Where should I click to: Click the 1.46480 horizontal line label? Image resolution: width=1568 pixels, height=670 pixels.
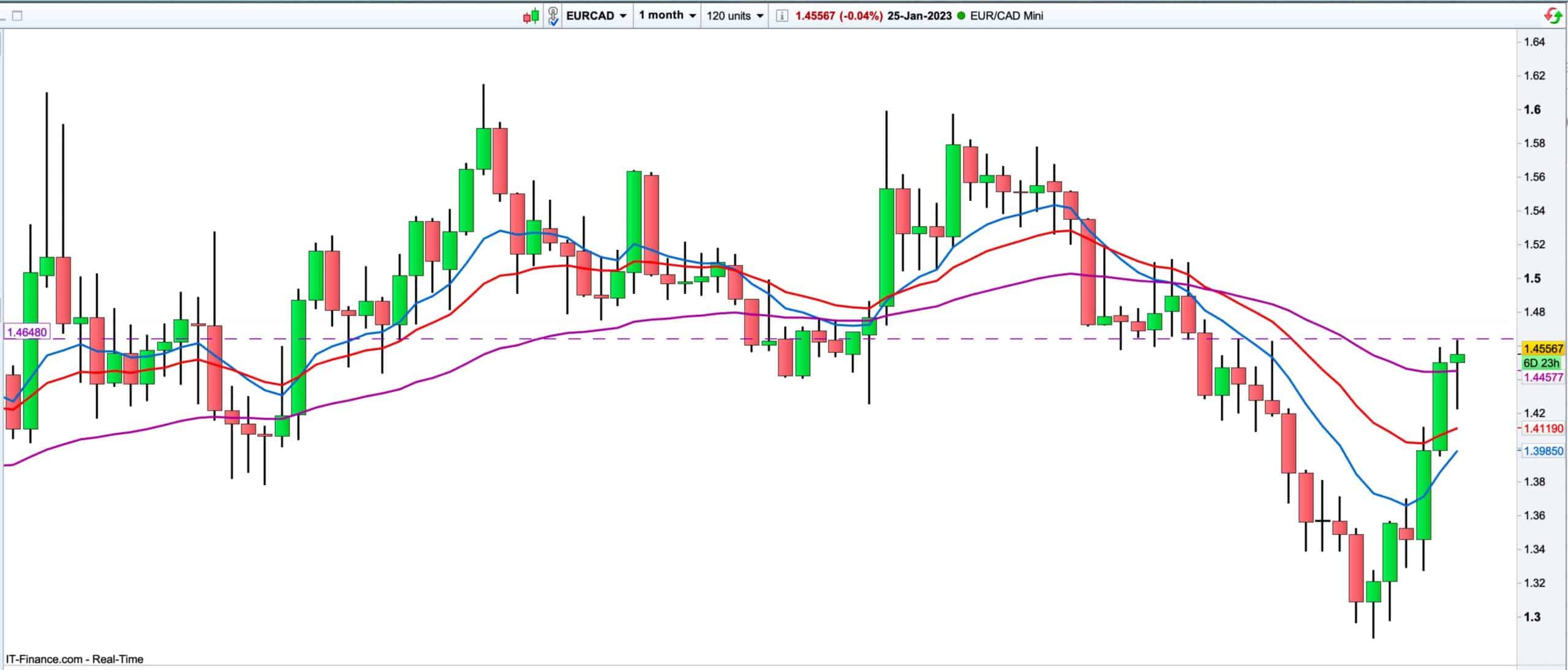pyautogui.click(x=26, y=333)
